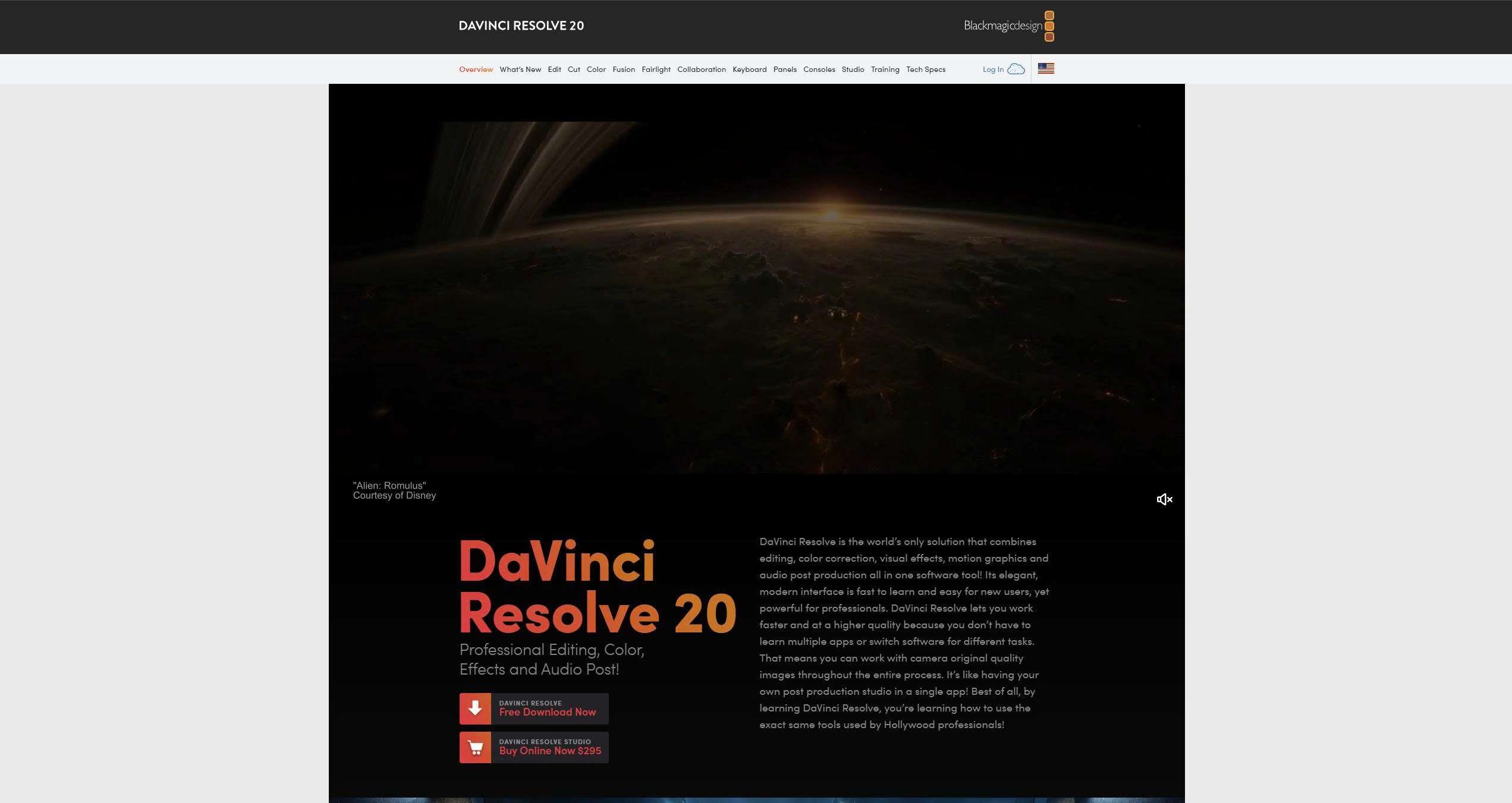Open the Keyboard tab
The width and height of the screenshot is (1512, 803).
coord(749,70)
